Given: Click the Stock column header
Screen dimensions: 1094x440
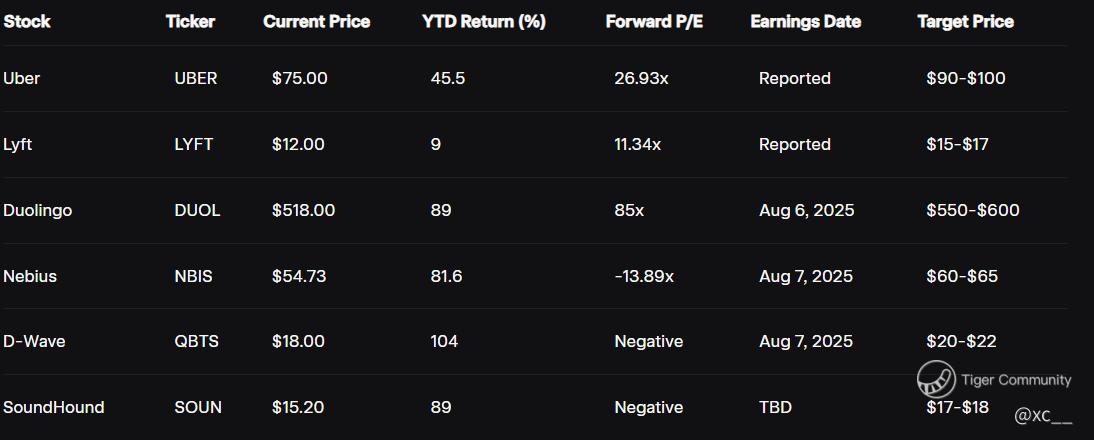Looking at the screenshot, I should [x=27, y=21].
